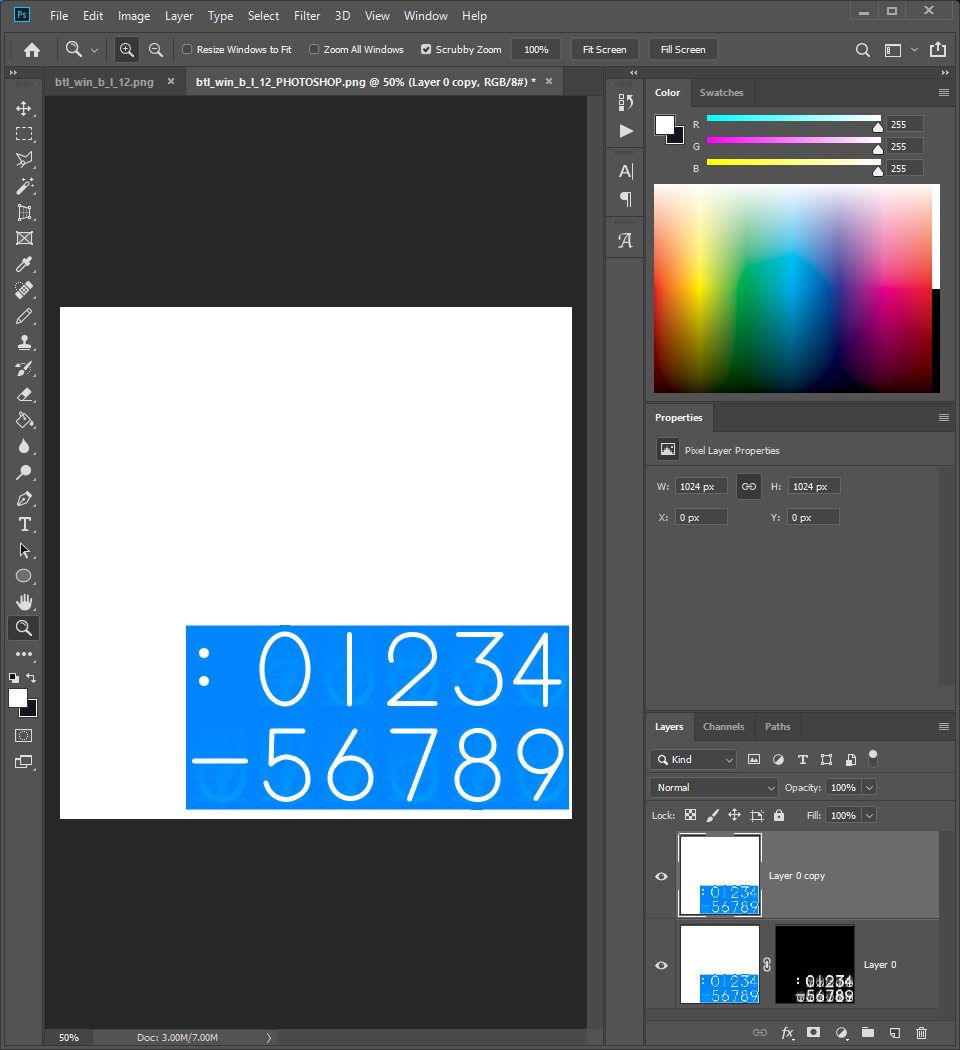Select the Crop tool
This screenshot has width=960, height=1050.
24,212
